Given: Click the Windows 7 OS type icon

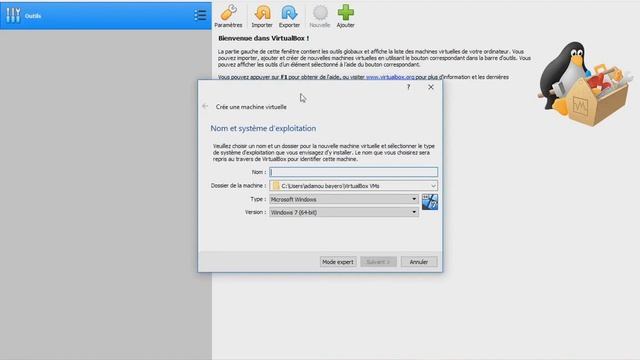Looking at the screenshot, I should (x=430, y=202).
